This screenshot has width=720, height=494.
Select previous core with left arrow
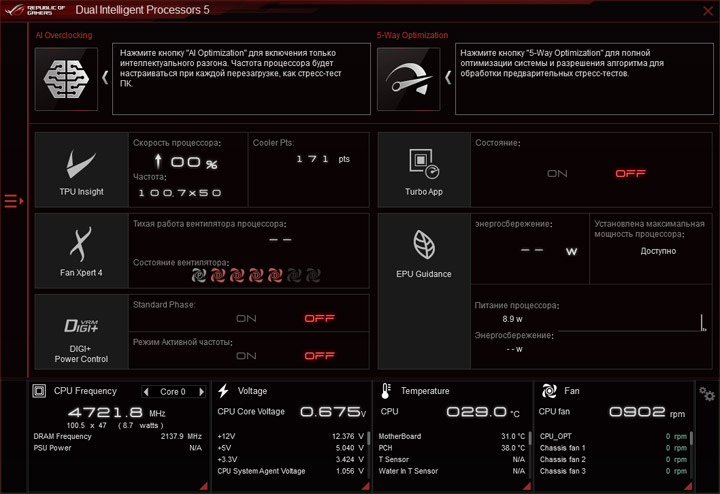pos(146,392)
